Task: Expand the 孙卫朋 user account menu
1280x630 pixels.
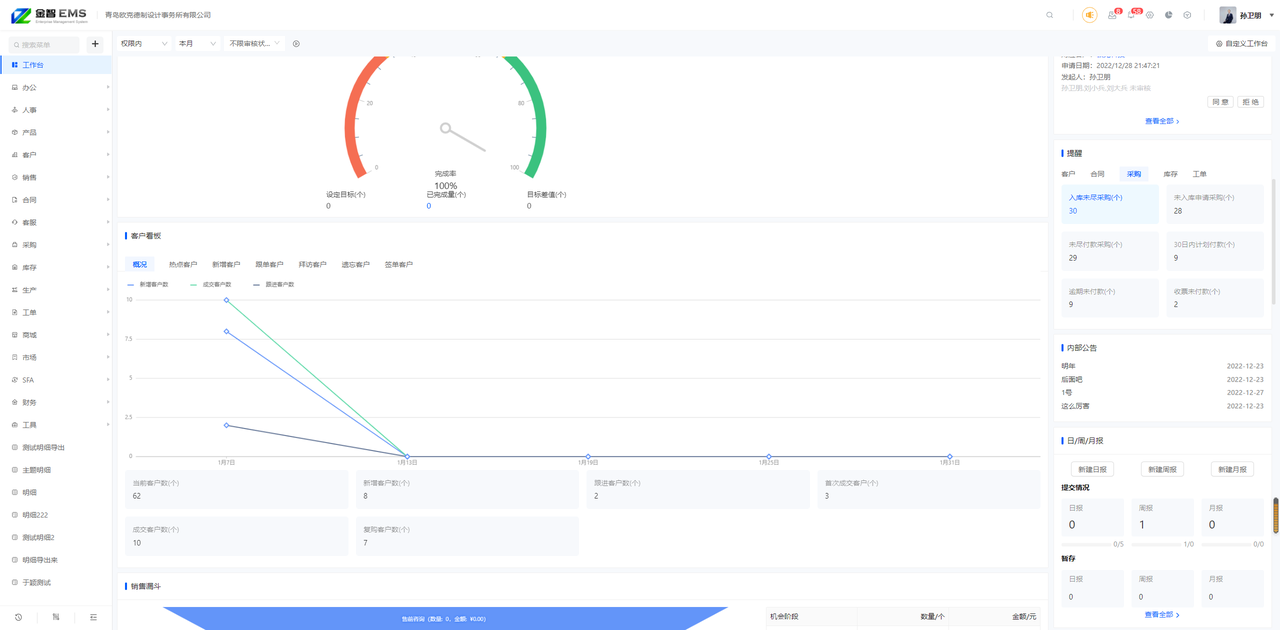Action: [1247, 15]
